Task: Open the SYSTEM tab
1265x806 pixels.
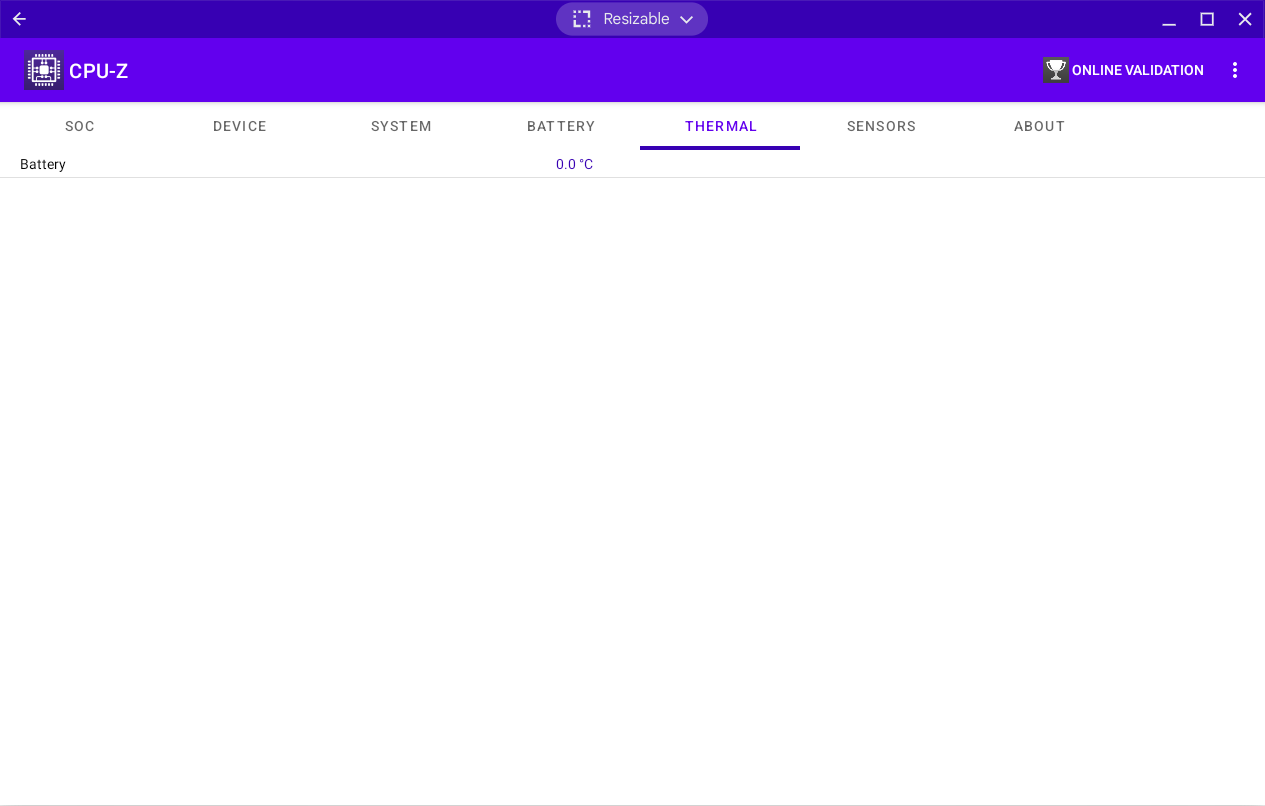Action: point(401,126)
